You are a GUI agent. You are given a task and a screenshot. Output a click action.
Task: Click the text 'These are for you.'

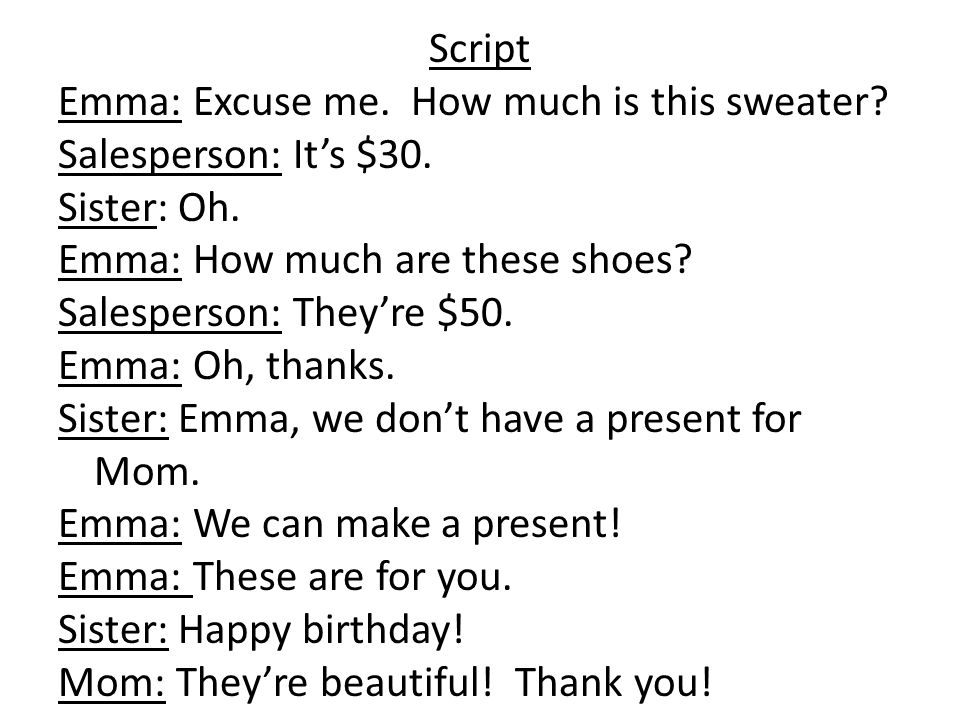click(x=353, y=577)
